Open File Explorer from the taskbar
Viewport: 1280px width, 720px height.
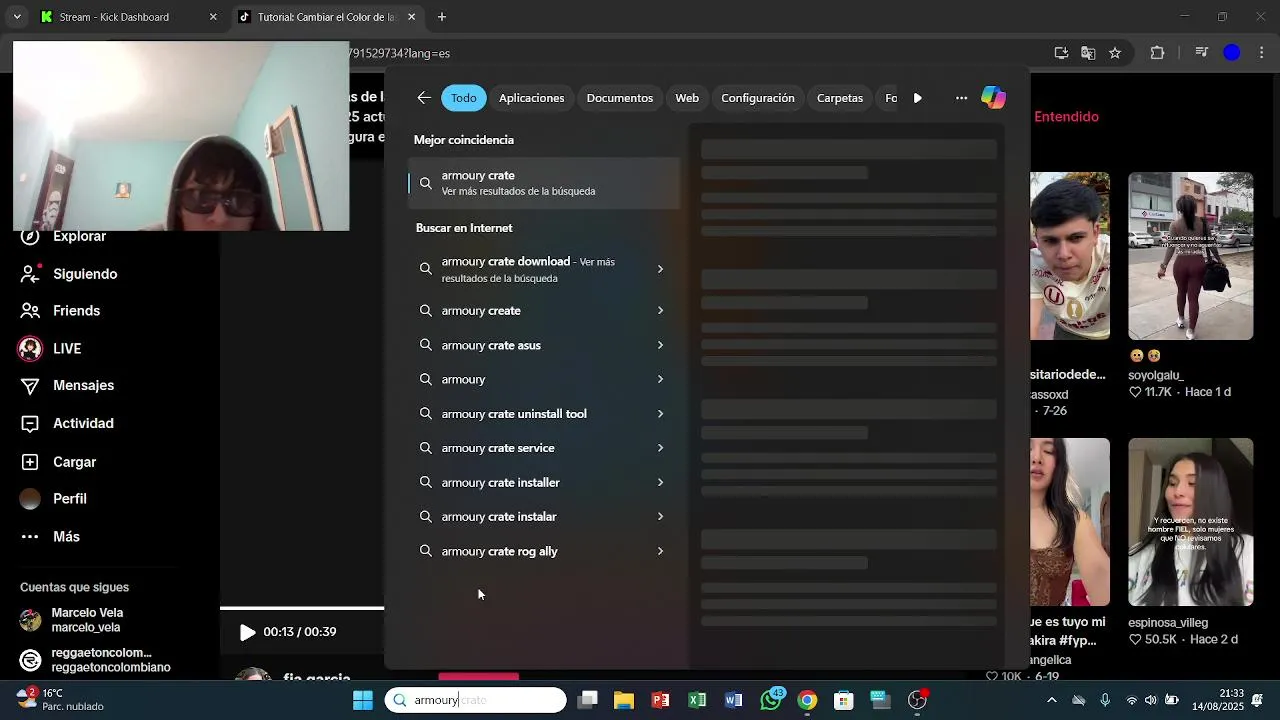(x=624, y=700)
